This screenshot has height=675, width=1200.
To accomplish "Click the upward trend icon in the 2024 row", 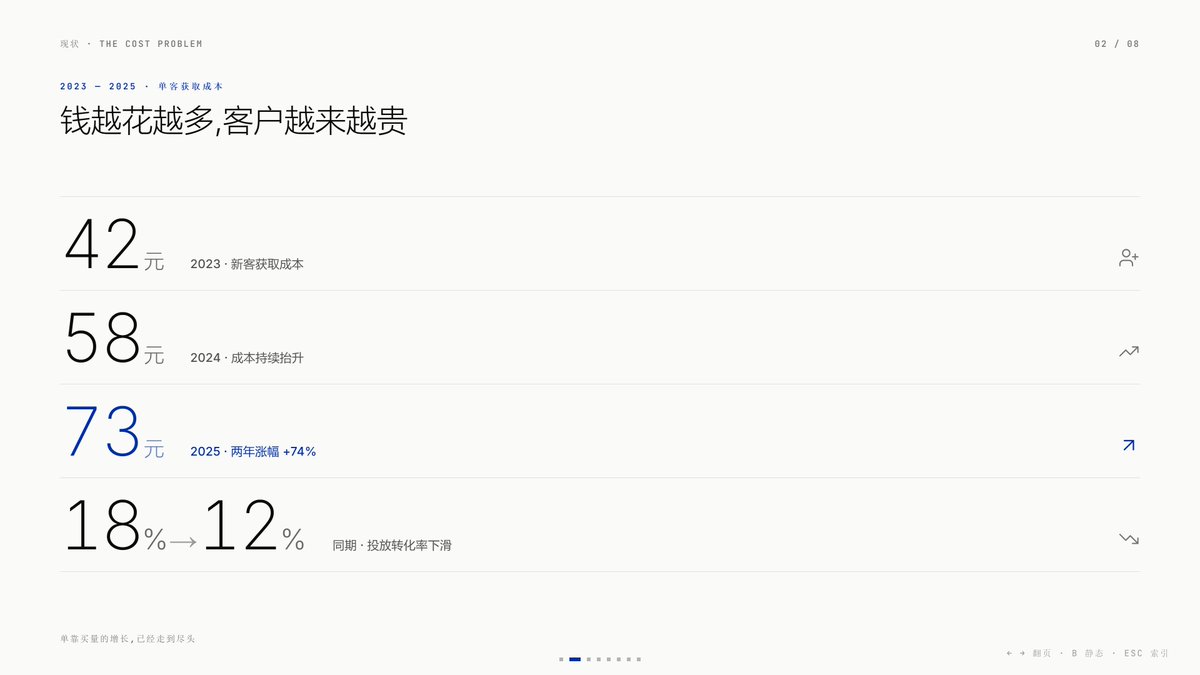I will click(1129, 351).
